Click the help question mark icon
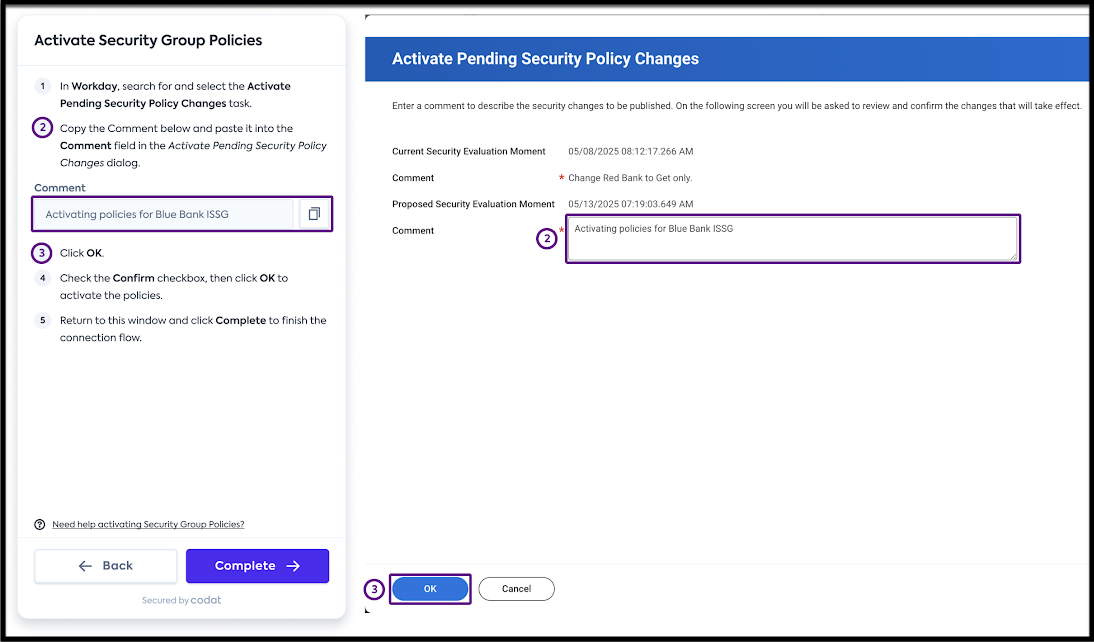The image size is (1094, 642). (x=40, y=524)
